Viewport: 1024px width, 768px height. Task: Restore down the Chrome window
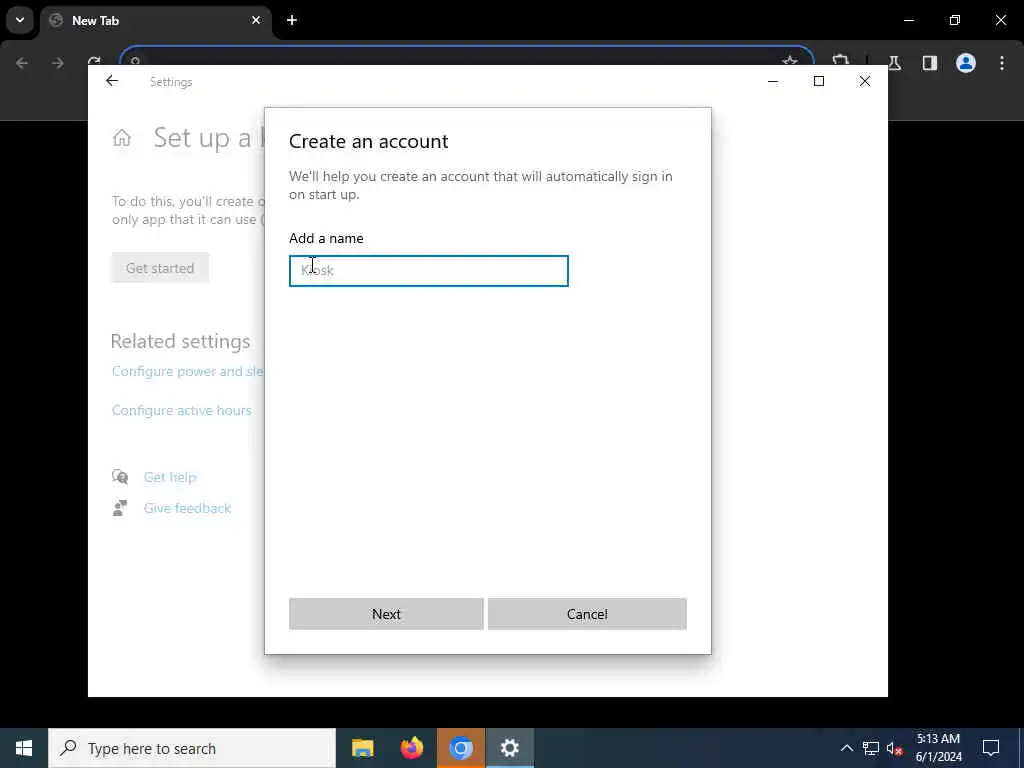955,20
